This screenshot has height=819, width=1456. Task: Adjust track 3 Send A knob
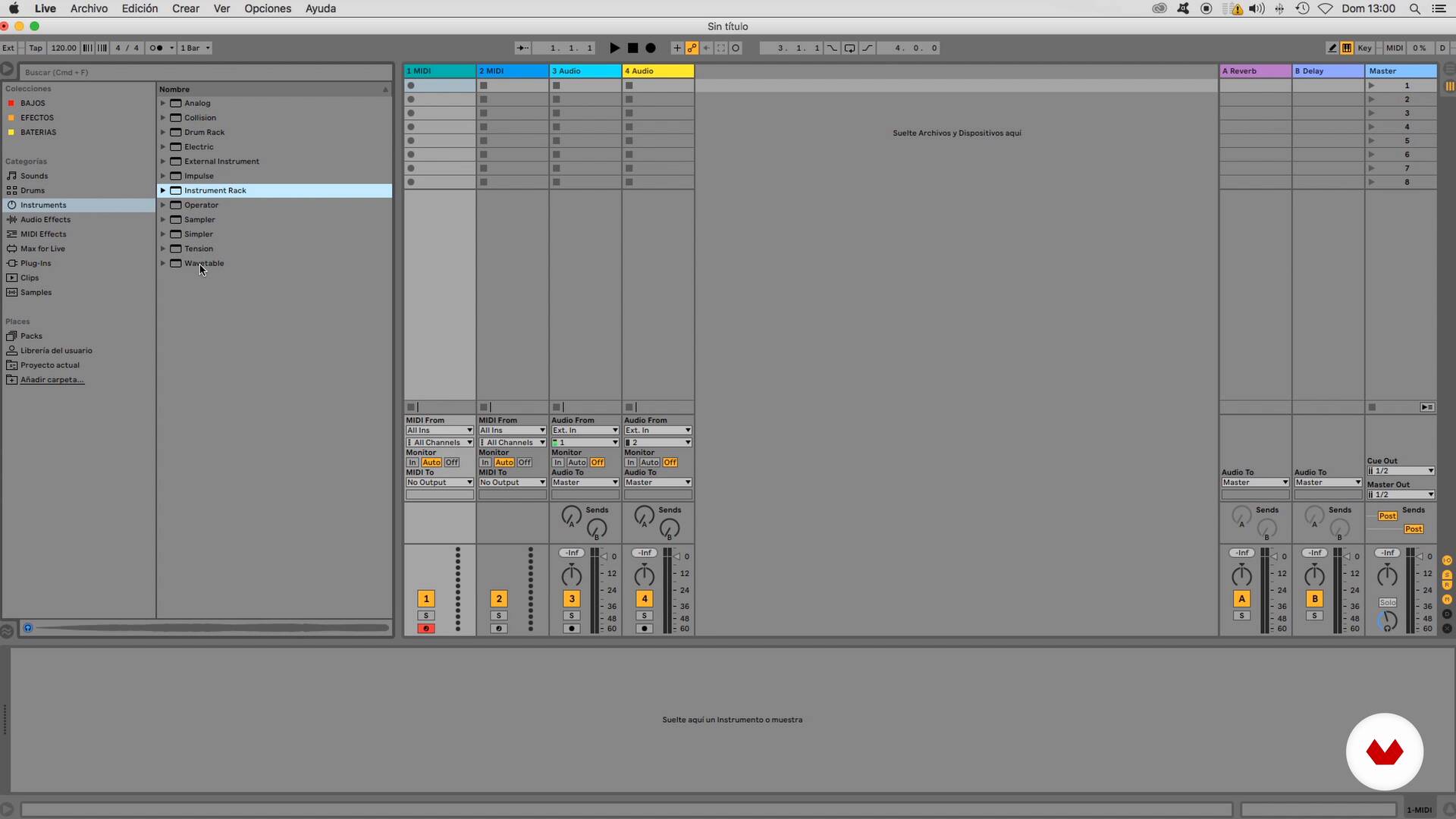[x=570, y=516]
